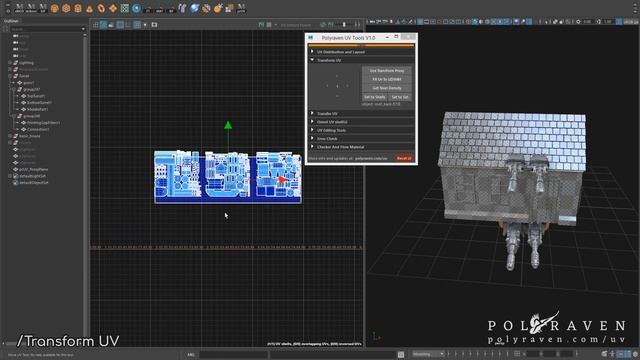The width and height of the screenshot is (640, 360).
Task: Click the blue circular disc shelf icon
Action: tap(136, 8)
